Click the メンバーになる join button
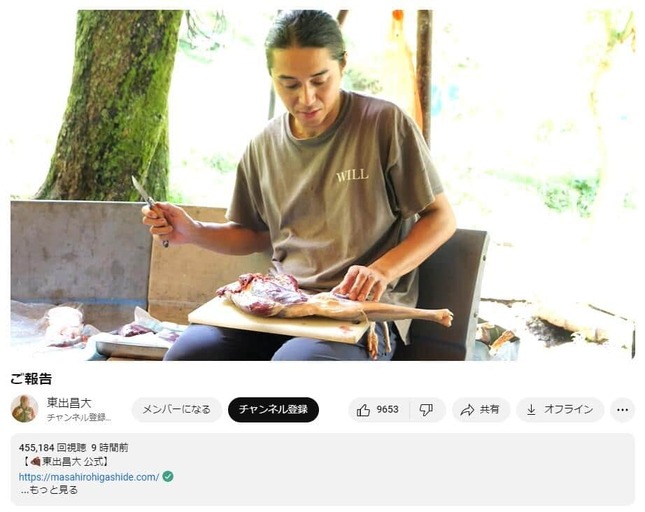 point(176,410)
